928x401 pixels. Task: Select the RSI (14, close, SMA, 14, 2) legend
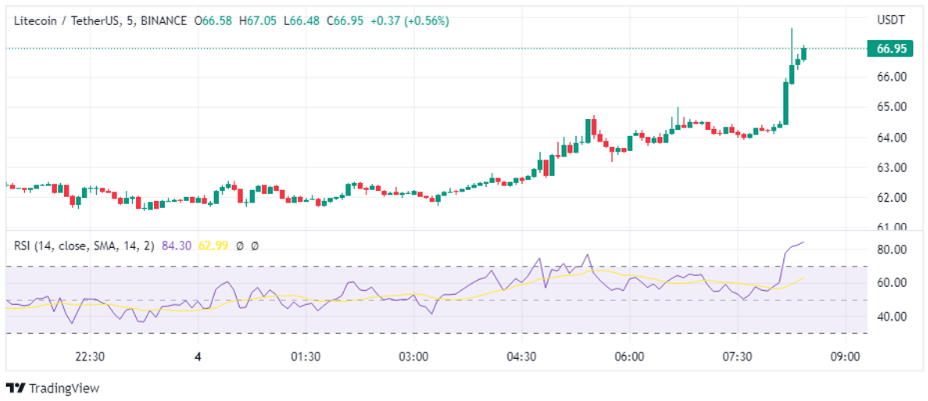pos(85,245)
